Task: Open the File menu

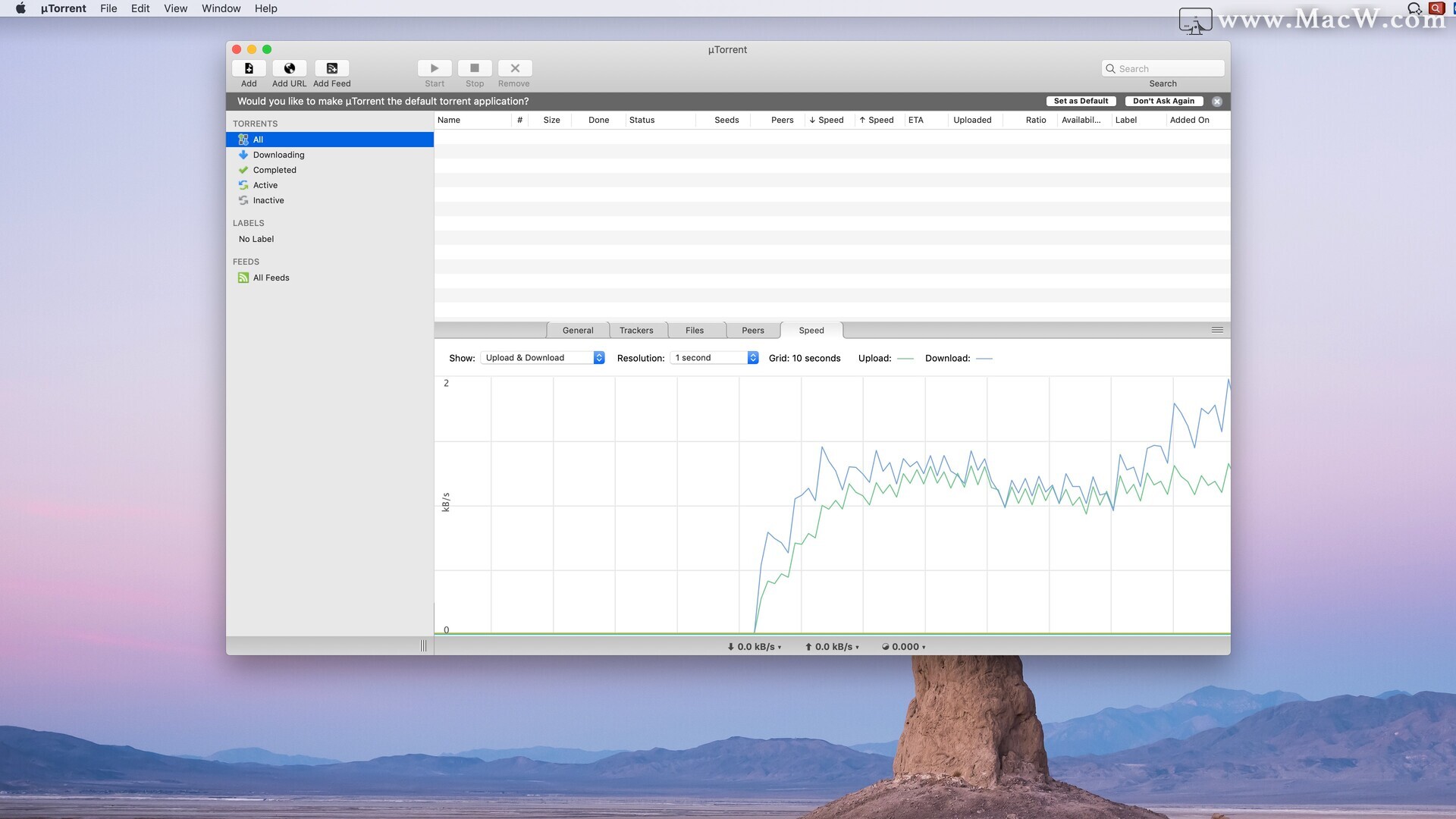Action: point(108,8)
